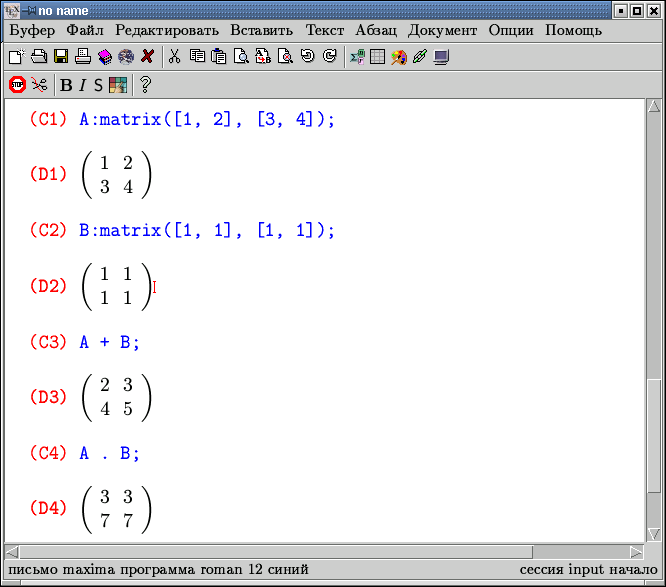Click the vertical scrollbar down arrow

654,535
